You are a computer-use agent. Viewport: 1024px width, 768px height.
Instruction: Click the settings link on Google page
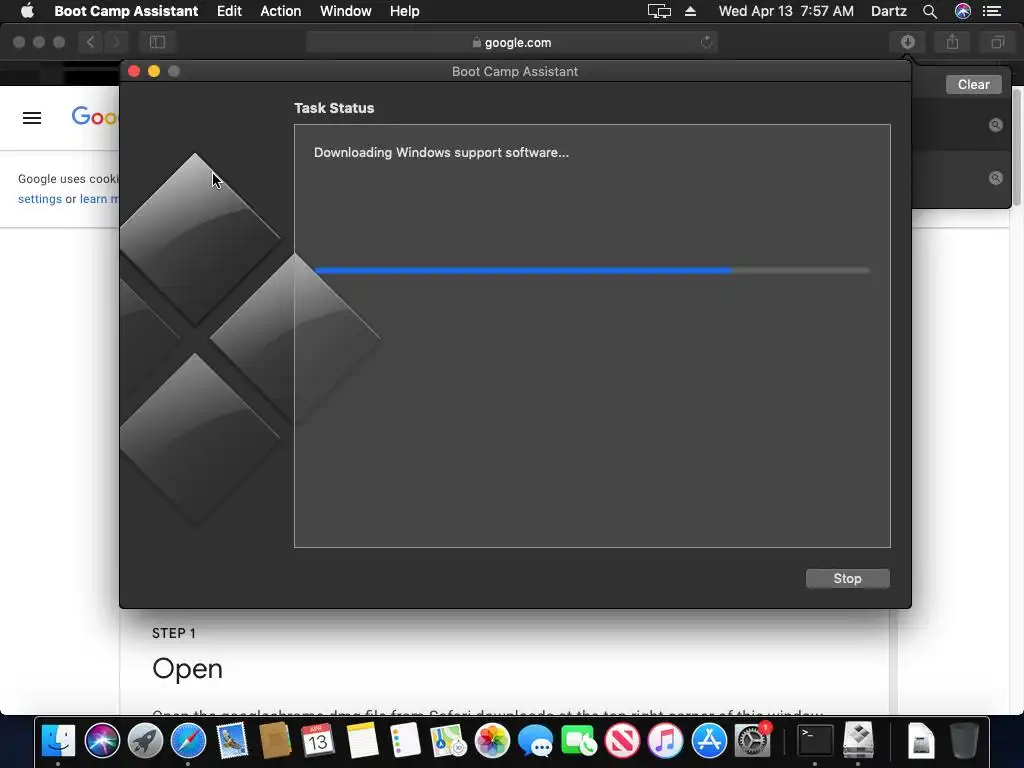pos(40,199)
